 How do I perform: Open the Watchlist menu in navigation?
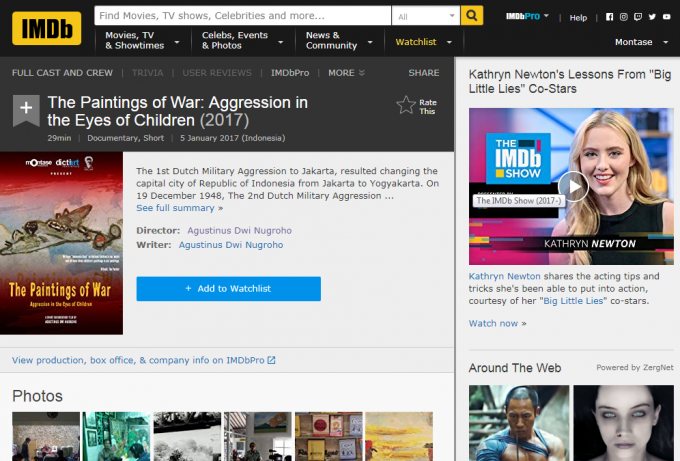point(423,42)
